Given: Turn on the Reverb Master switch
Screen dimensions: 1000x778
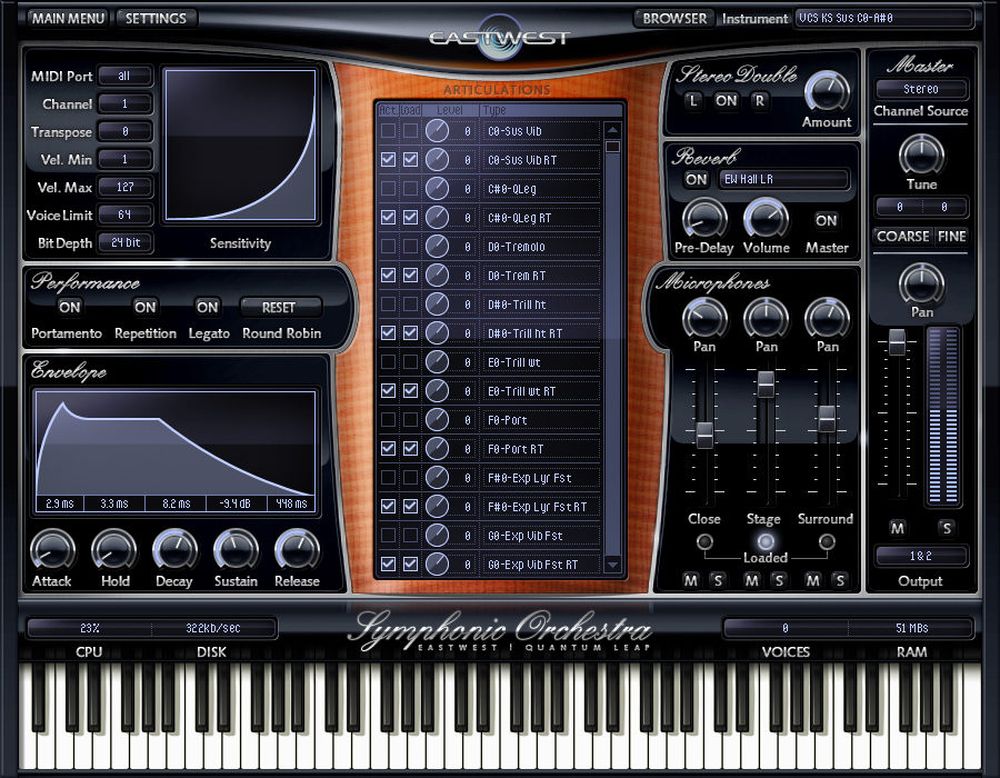Looking at the screenshot, I should click(826, 221).
